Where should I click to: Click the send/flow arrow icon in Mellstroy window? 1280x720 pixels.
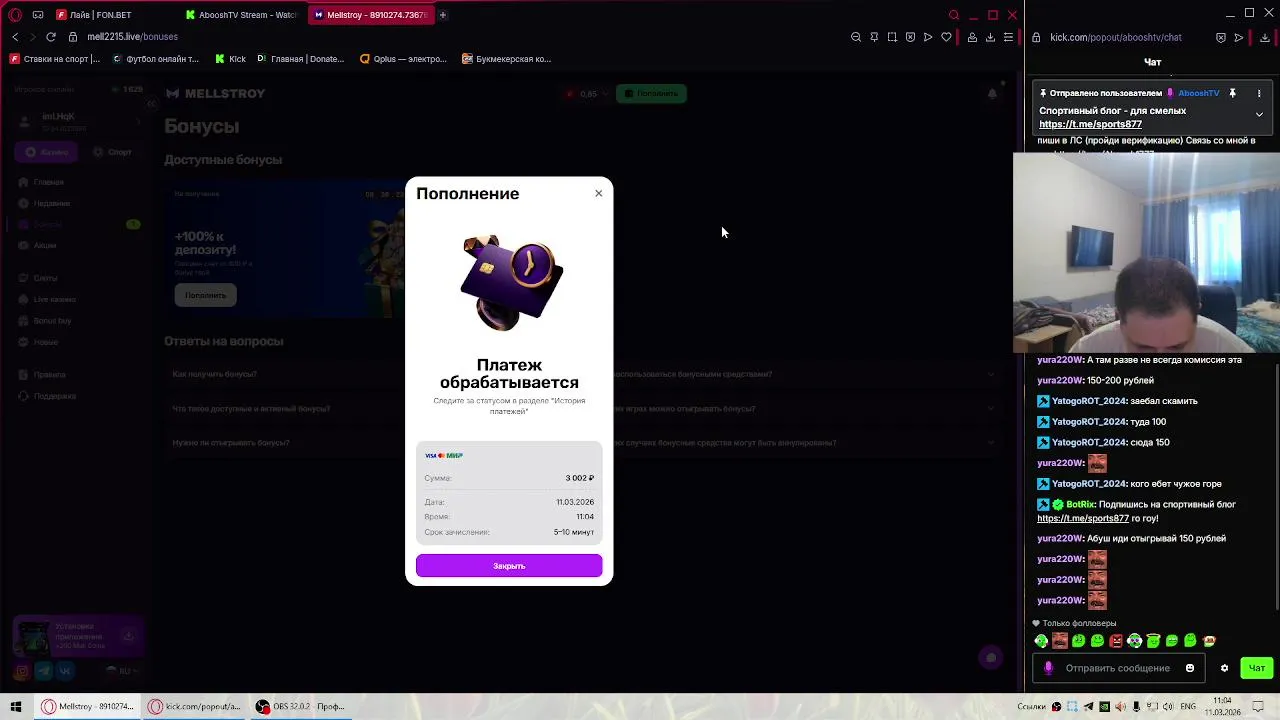[x=928, y=37]
